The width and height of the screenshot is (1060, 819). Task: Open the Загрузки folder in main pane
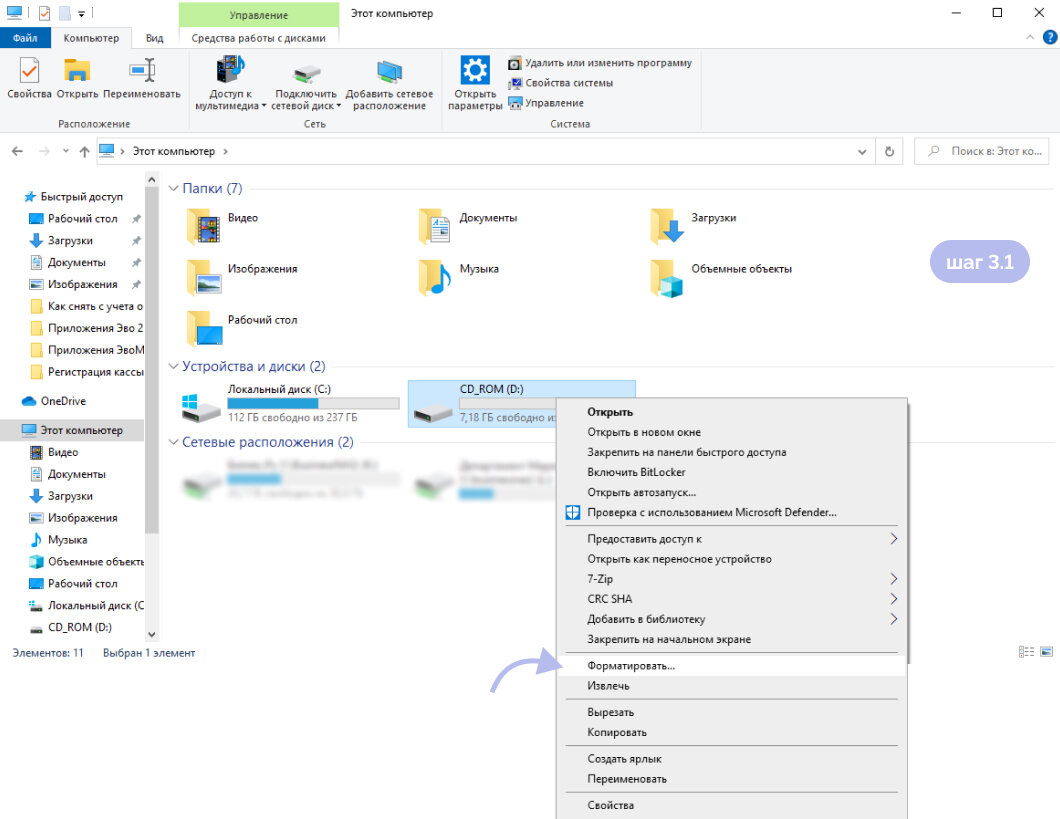tap(693, 226)
